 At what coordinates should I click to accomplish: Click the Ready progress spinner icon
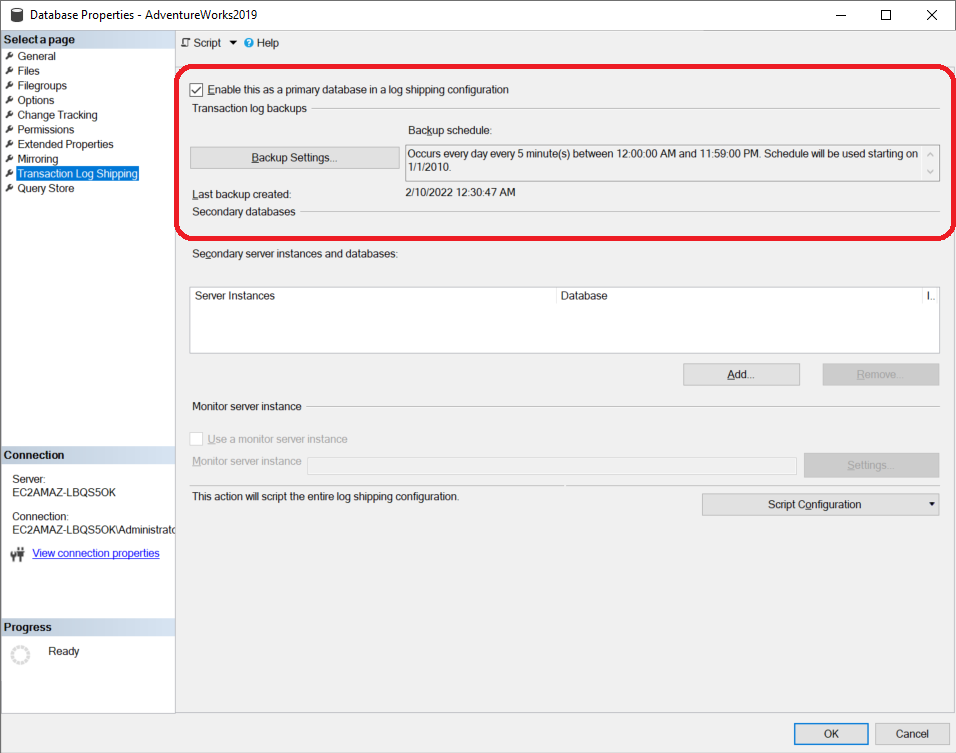[20, 654]
